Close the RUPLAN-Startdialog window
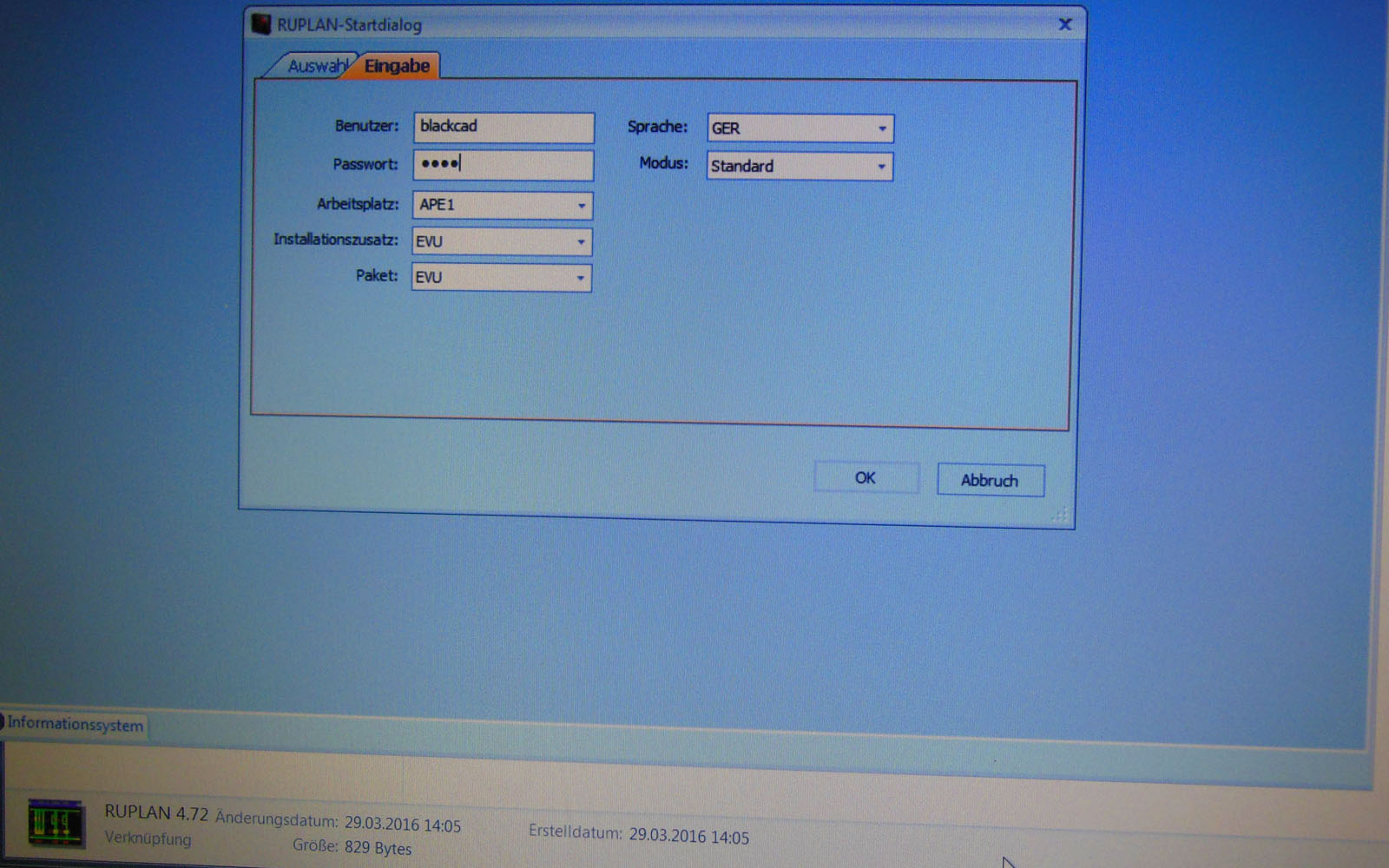1389x868 pixels. tap(1065, 24)
